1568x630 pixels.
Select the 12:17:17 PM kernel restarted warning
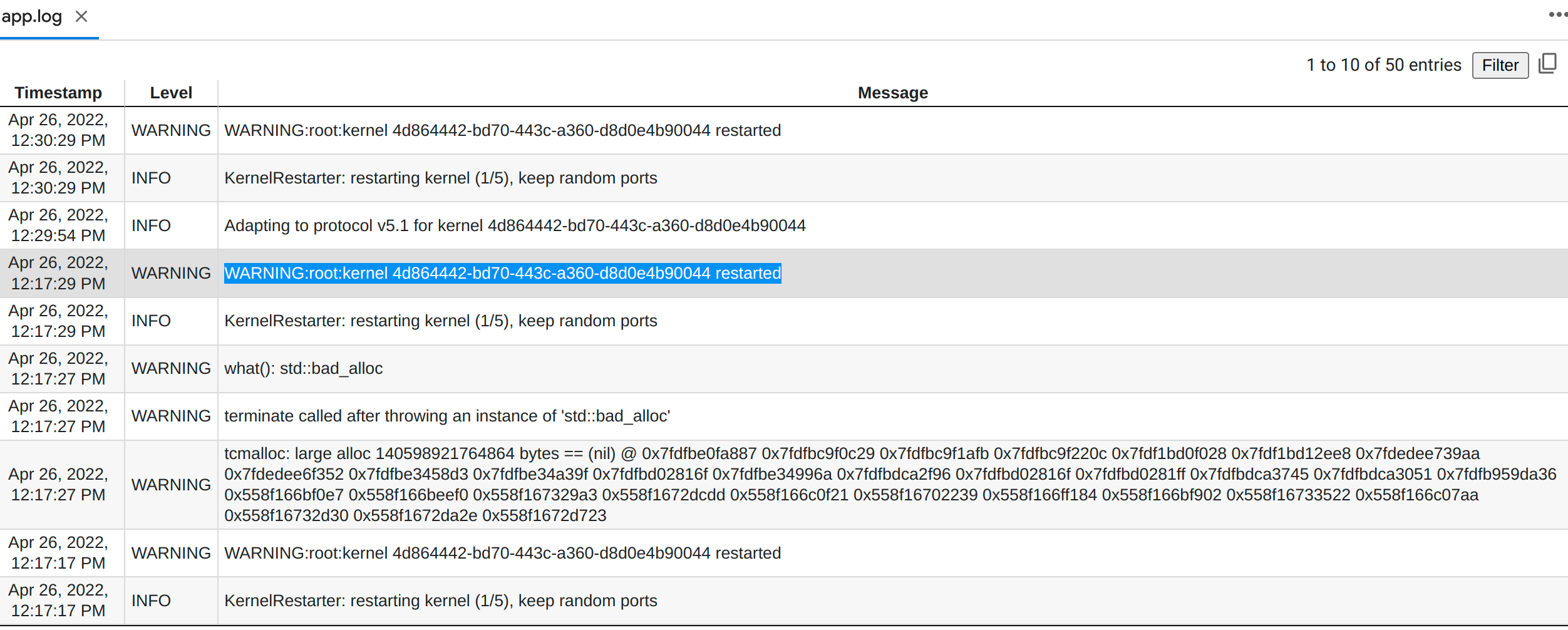click(502, 553)
